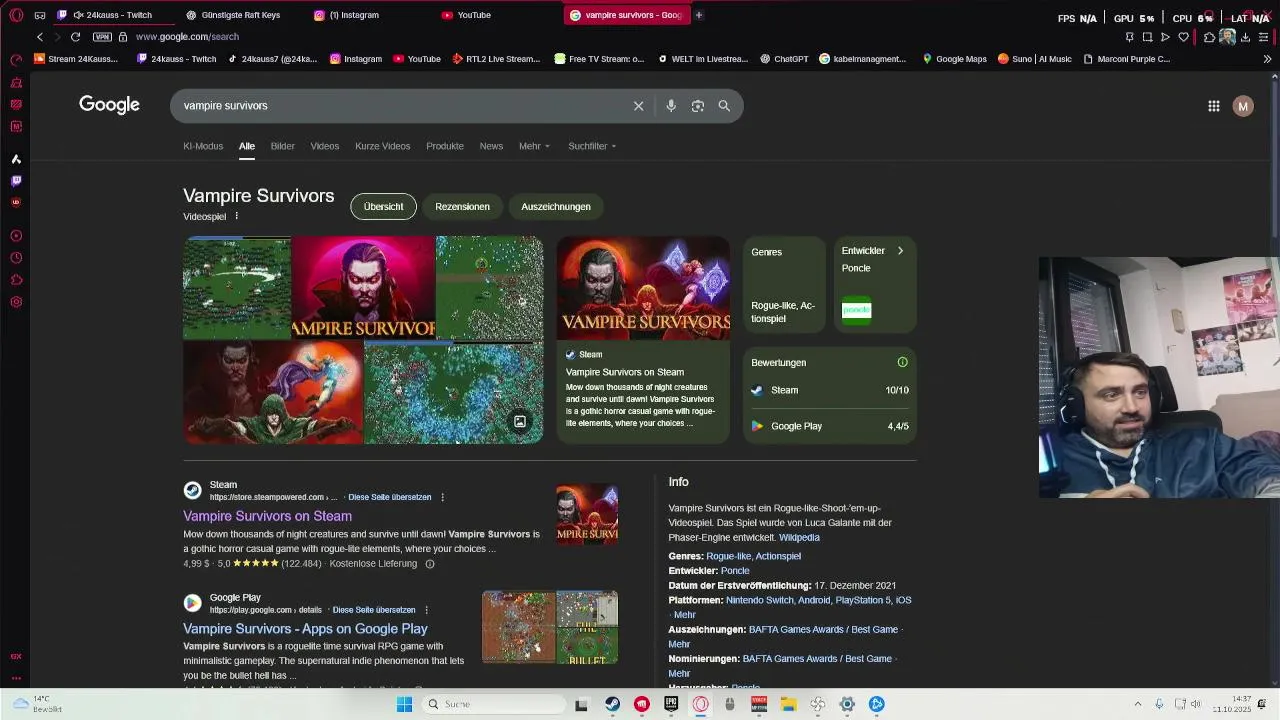
Task: Select the Übersicht chip
Action: click(383, 207)
